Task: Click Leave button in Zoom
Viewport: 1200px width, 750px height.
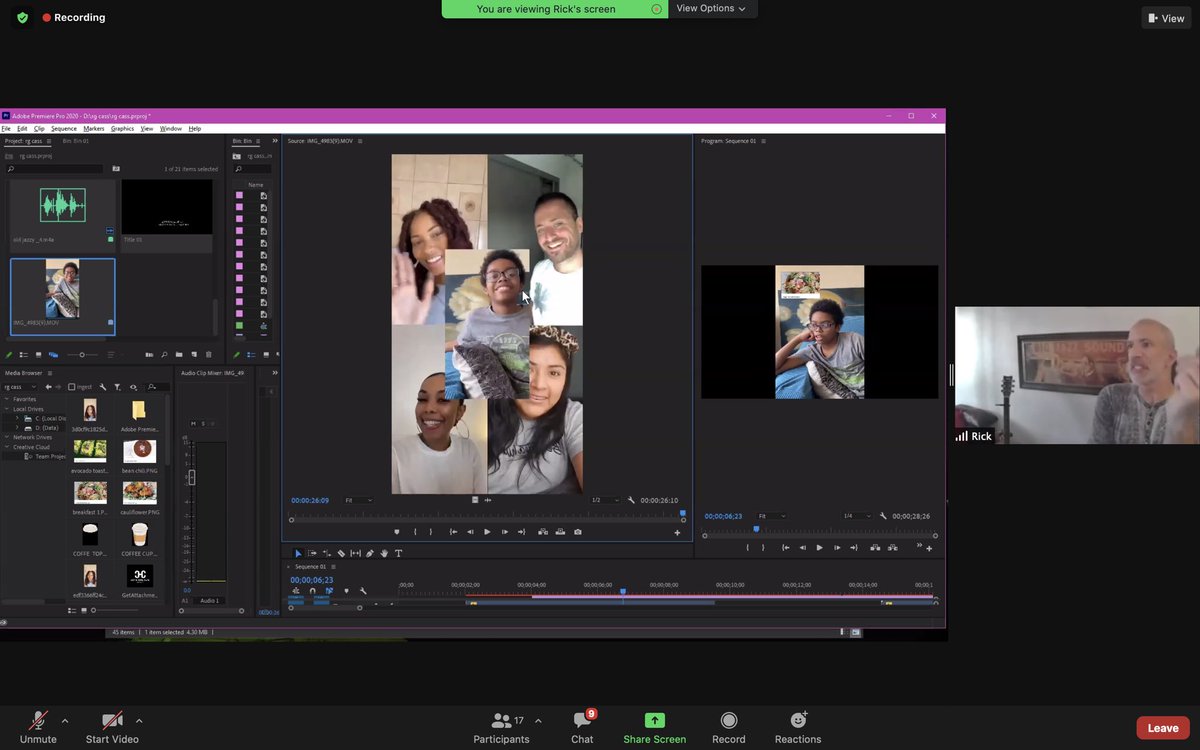Action: [1163, 728]
